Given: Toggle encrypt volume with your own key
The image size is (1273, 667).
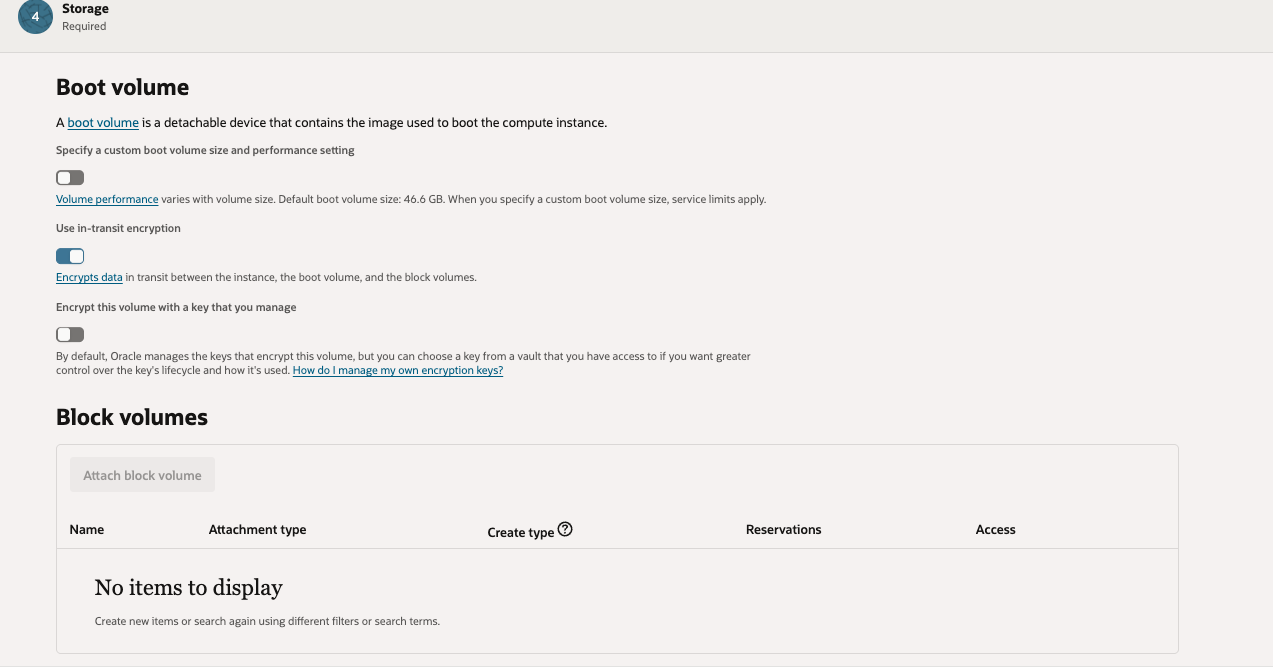Looking at the screenshot, I should click(70, 334).
